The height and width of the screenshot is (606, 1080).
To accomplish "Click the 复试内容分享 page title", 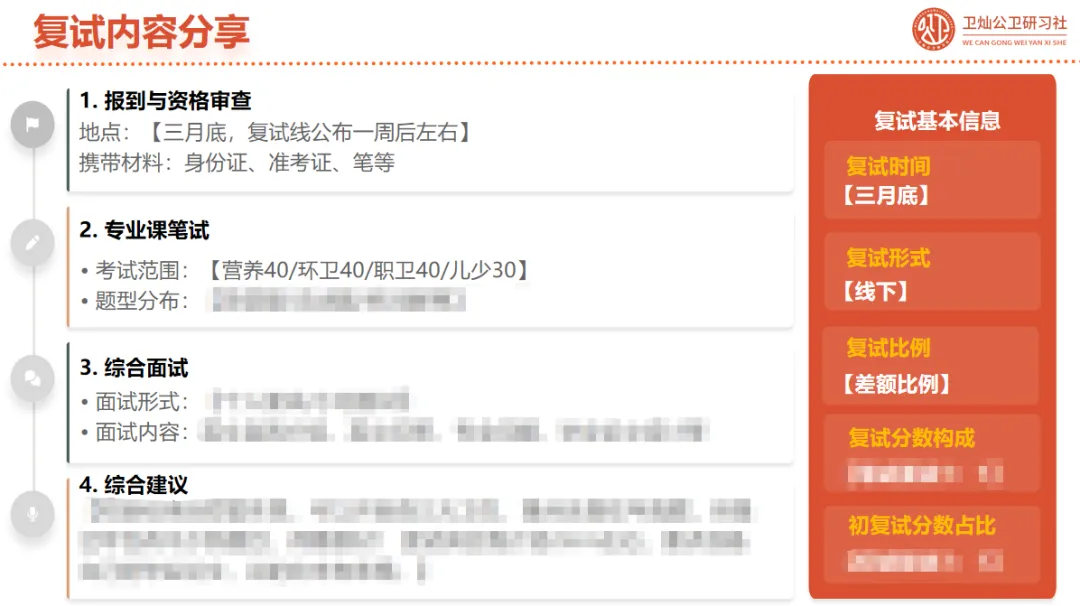I will coord(141,32).
